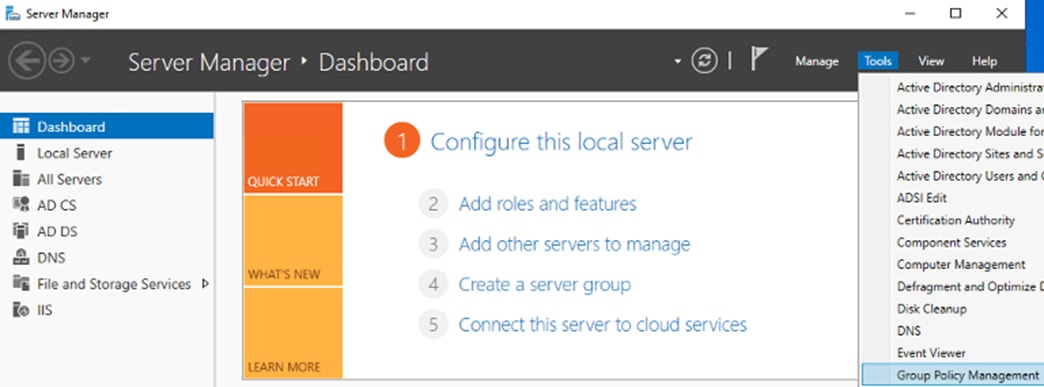The width and height of the screenshot is (1044, 387).
Task: Select the QUICK START tile
Action: (293, 148)
